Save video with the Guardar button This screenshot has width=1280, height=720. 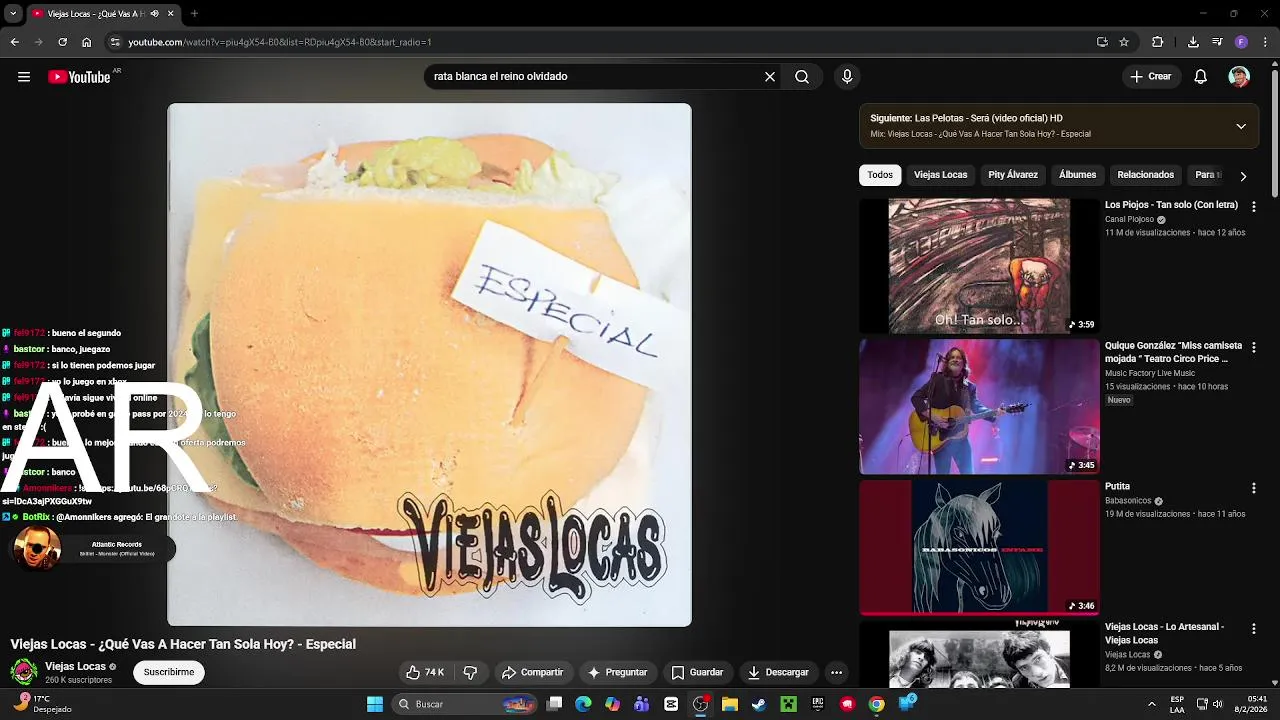(x=697, y=672)
